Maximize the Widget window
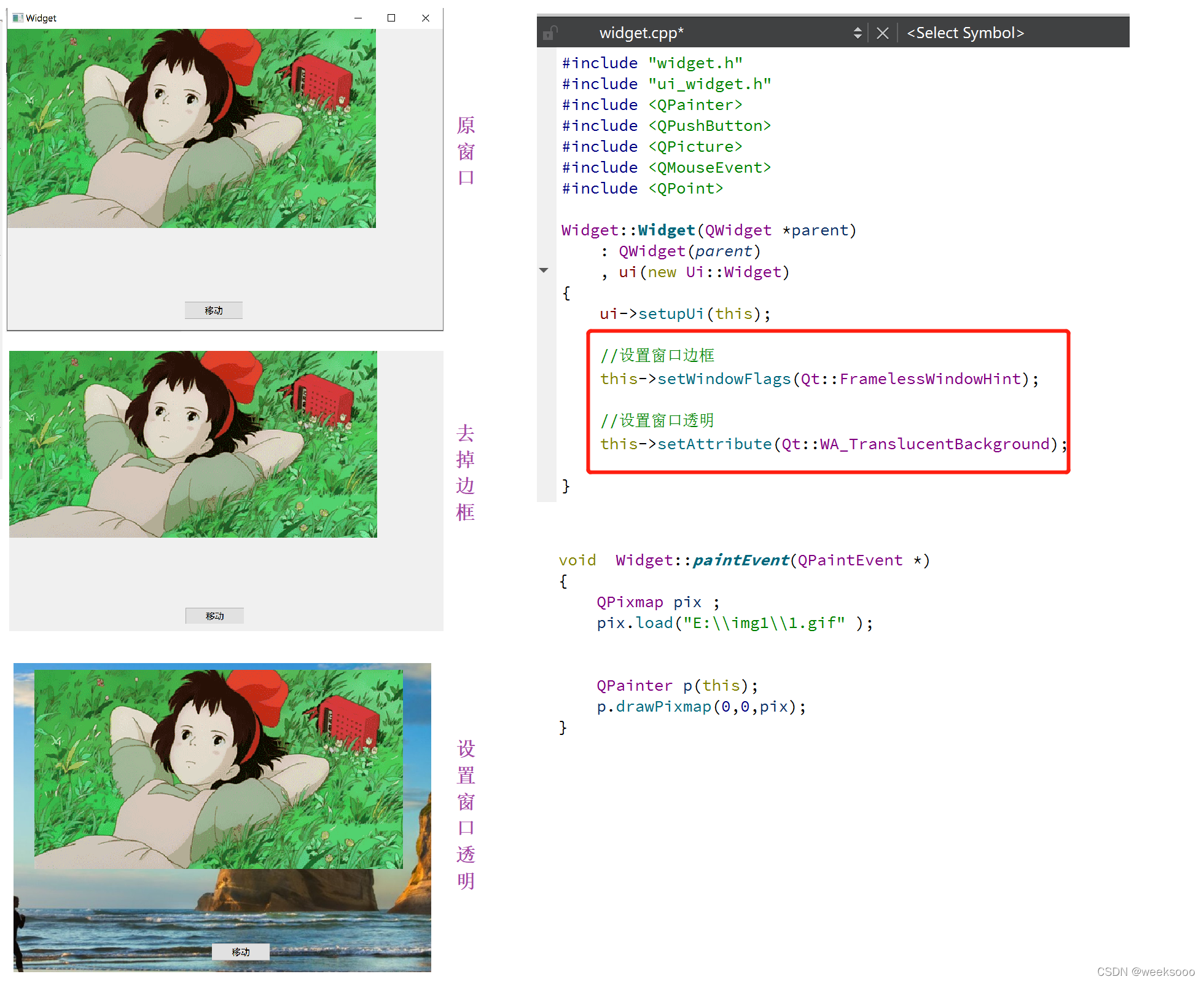 pos(391,18)
